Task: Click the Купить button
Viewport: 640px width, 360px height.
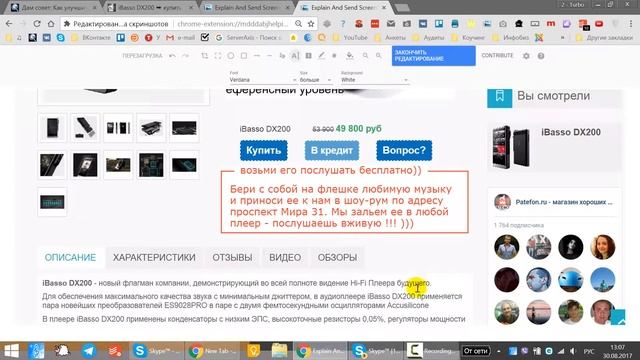Action: 264,150
